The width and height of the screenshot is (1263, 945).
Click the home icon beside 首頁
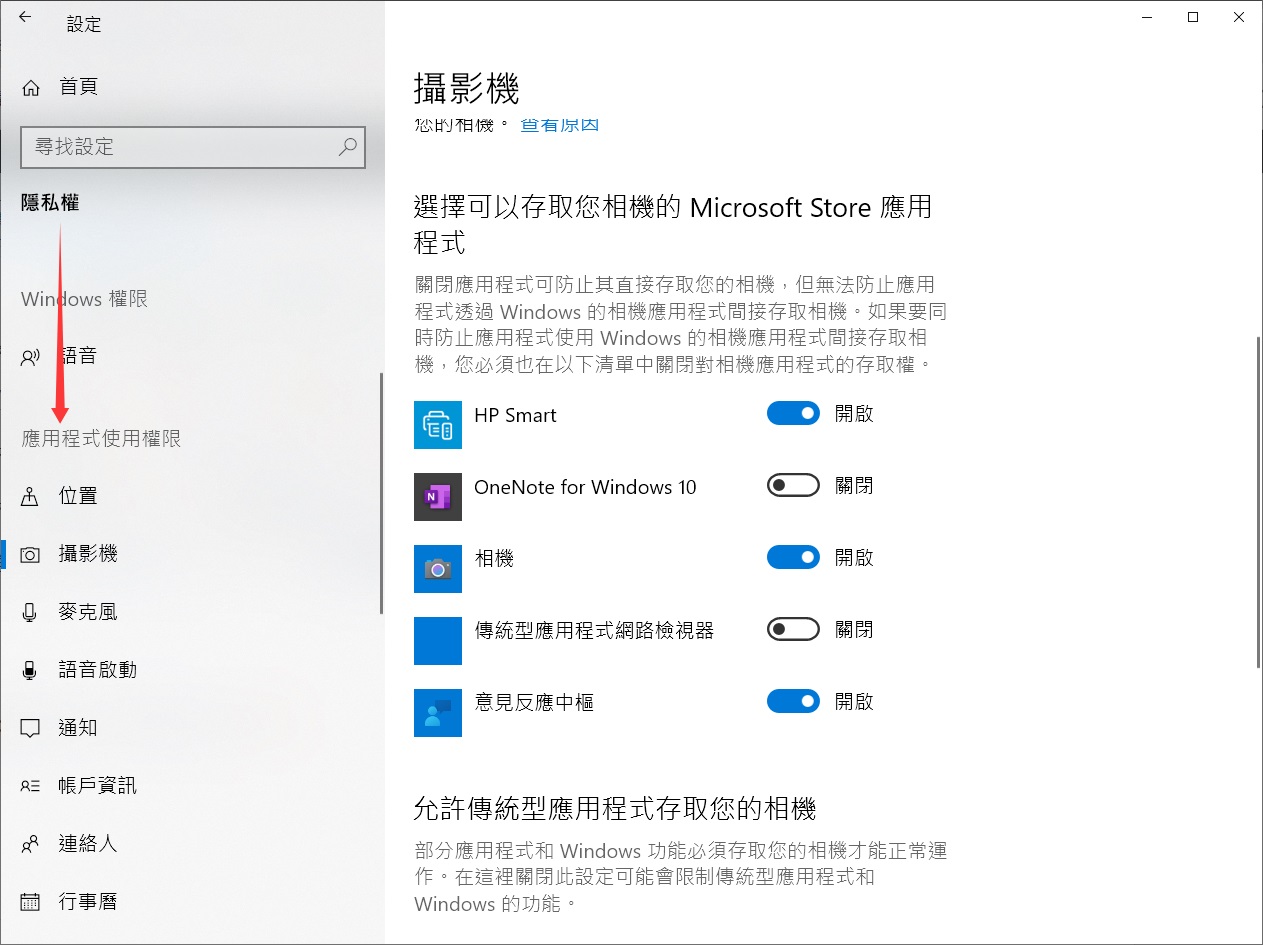[x=31, y=87]
